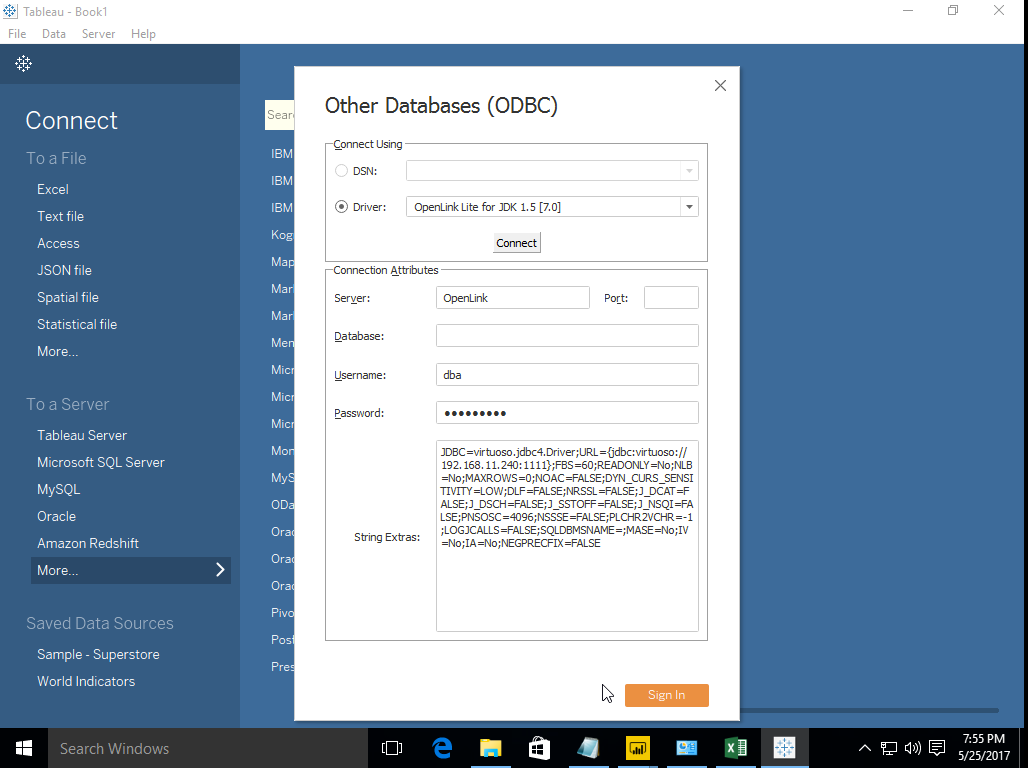Open the Outlook-style taskbar icon next to Power BI
The height and width of the screenshot is (768, 1028).
pos(686,748)
